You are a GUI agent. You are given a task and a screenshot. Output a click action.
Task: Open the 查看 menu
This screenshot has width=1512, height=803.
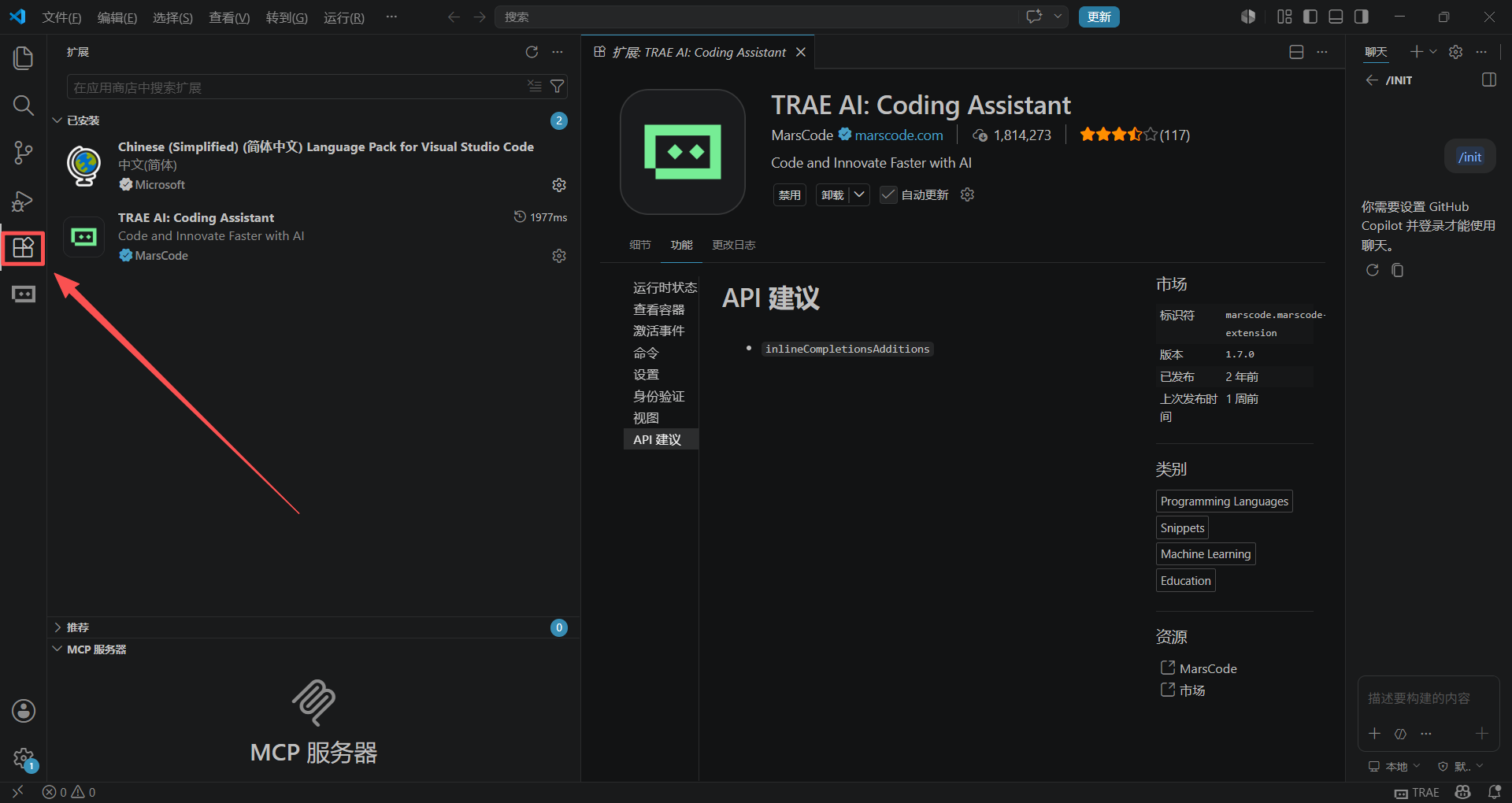229,17
